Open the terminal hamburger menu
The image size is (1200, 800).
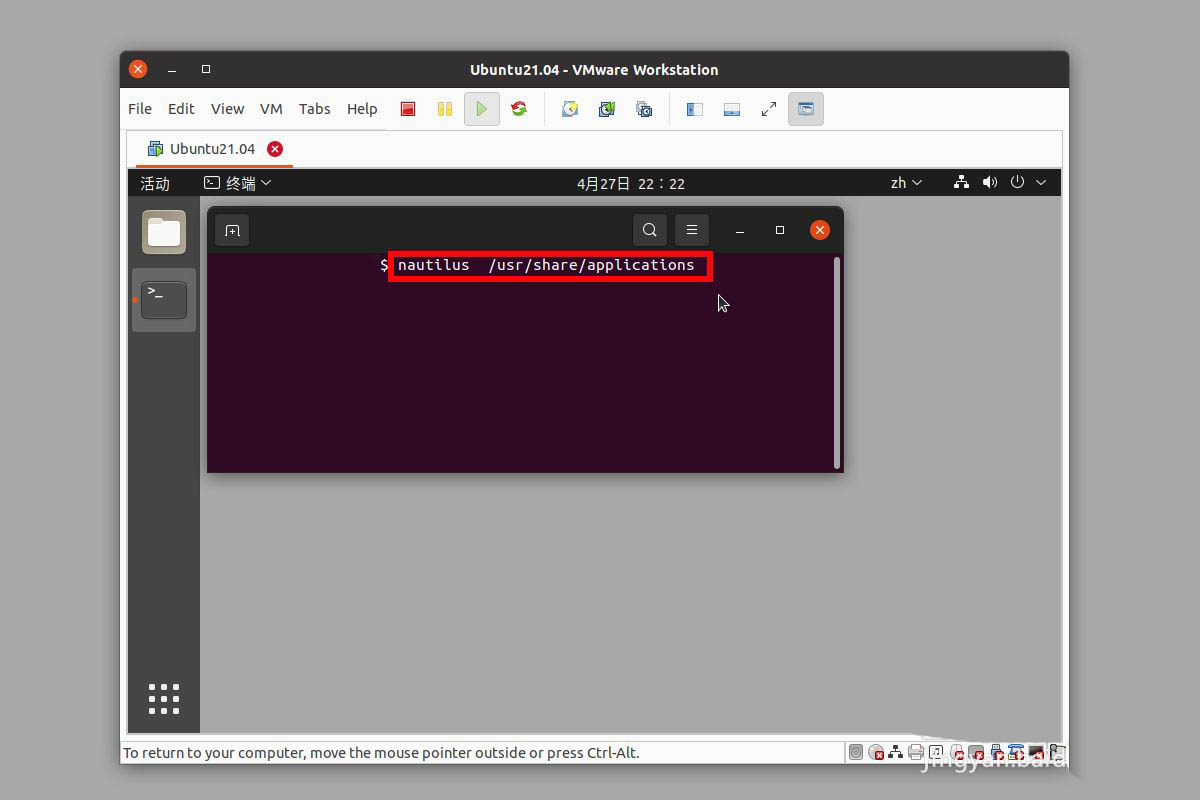[692, 230]
